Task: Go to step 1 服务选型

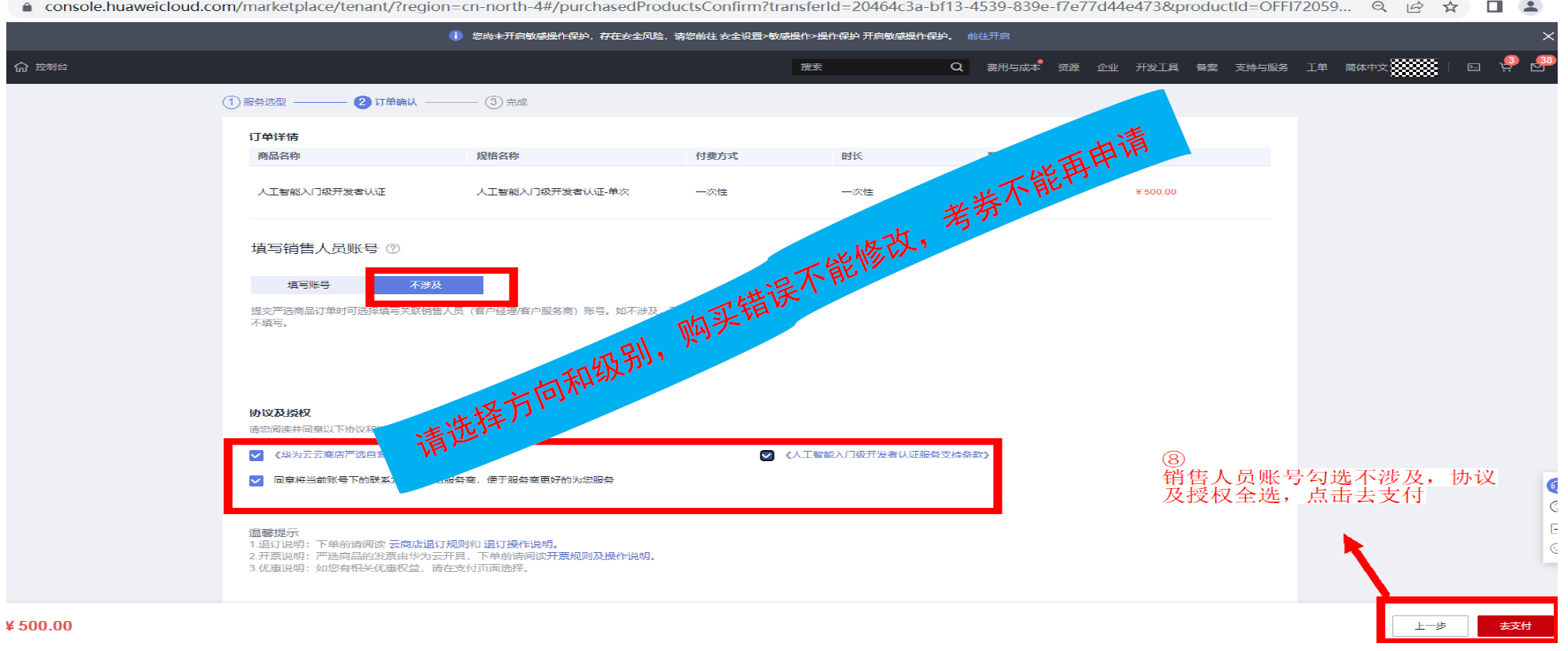Action: click(x=256, y=102)
